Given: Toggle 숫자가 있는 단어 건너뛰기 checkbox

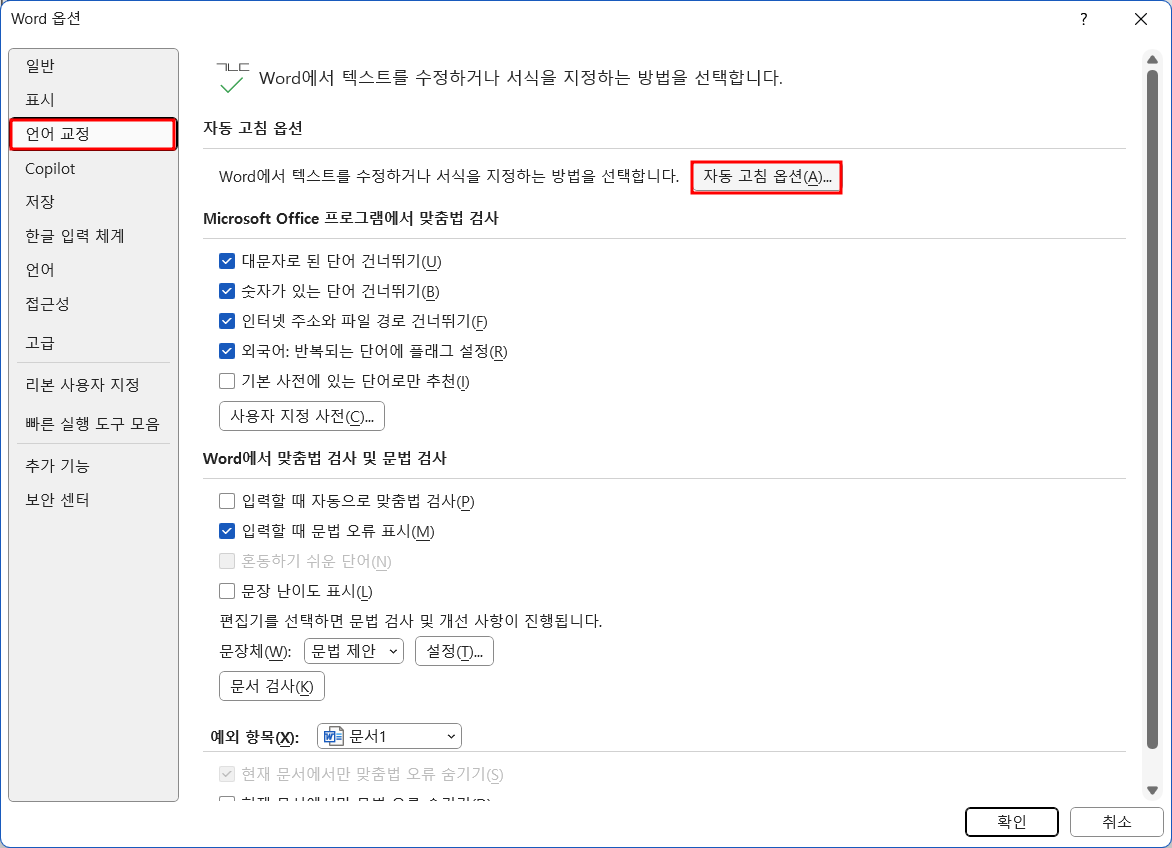Looking at the screenshot, I should click(x=226, y=291).
